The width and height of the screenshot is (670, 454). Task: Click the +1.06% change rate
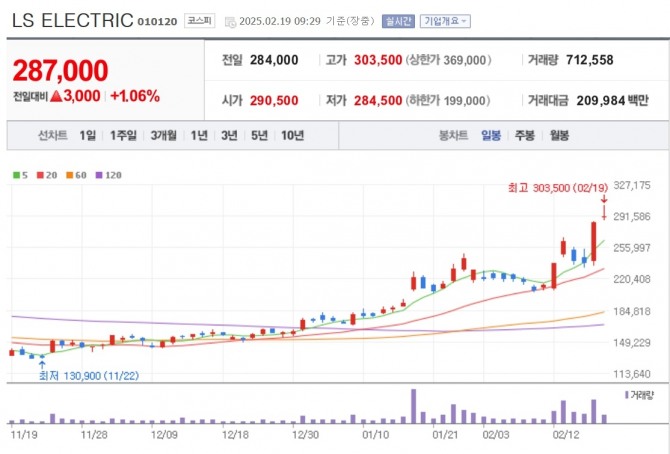(135, 96)
